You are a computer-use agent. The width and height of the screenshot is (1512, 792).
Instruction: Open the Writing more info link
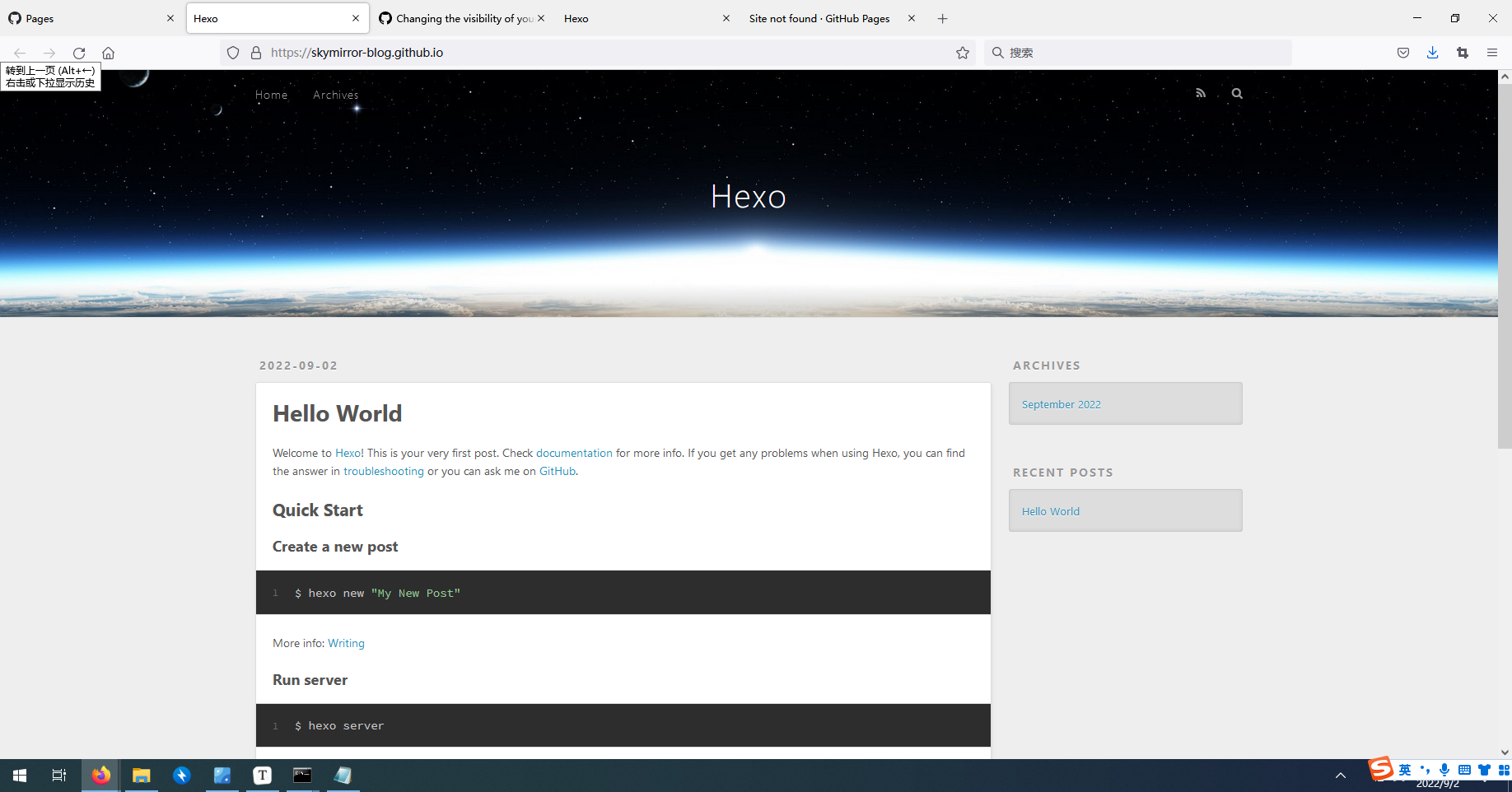coord(346,643)
